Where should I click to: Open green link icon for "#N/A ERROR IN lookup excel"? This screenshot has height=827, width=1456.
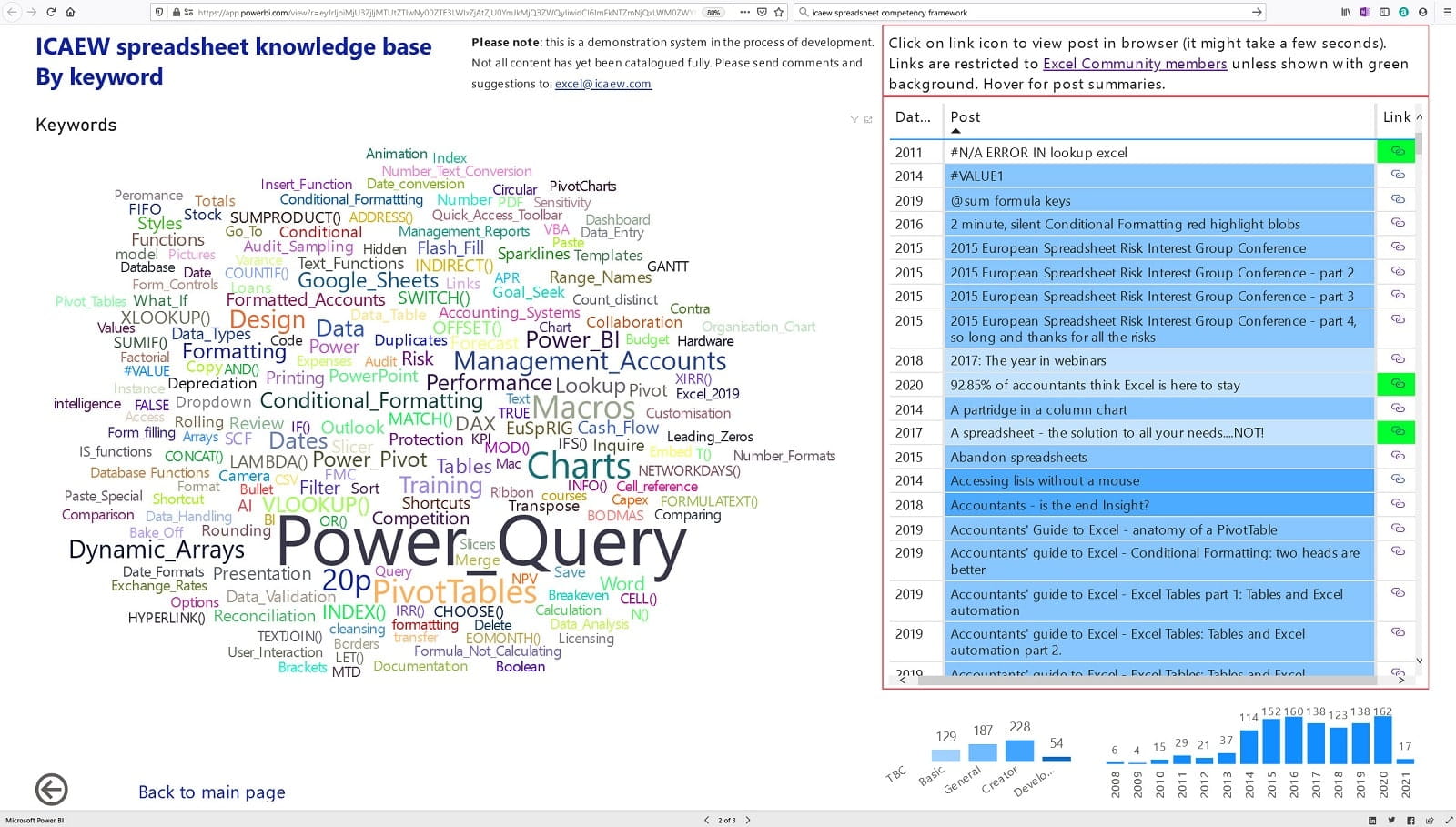tap(1399, 152)
